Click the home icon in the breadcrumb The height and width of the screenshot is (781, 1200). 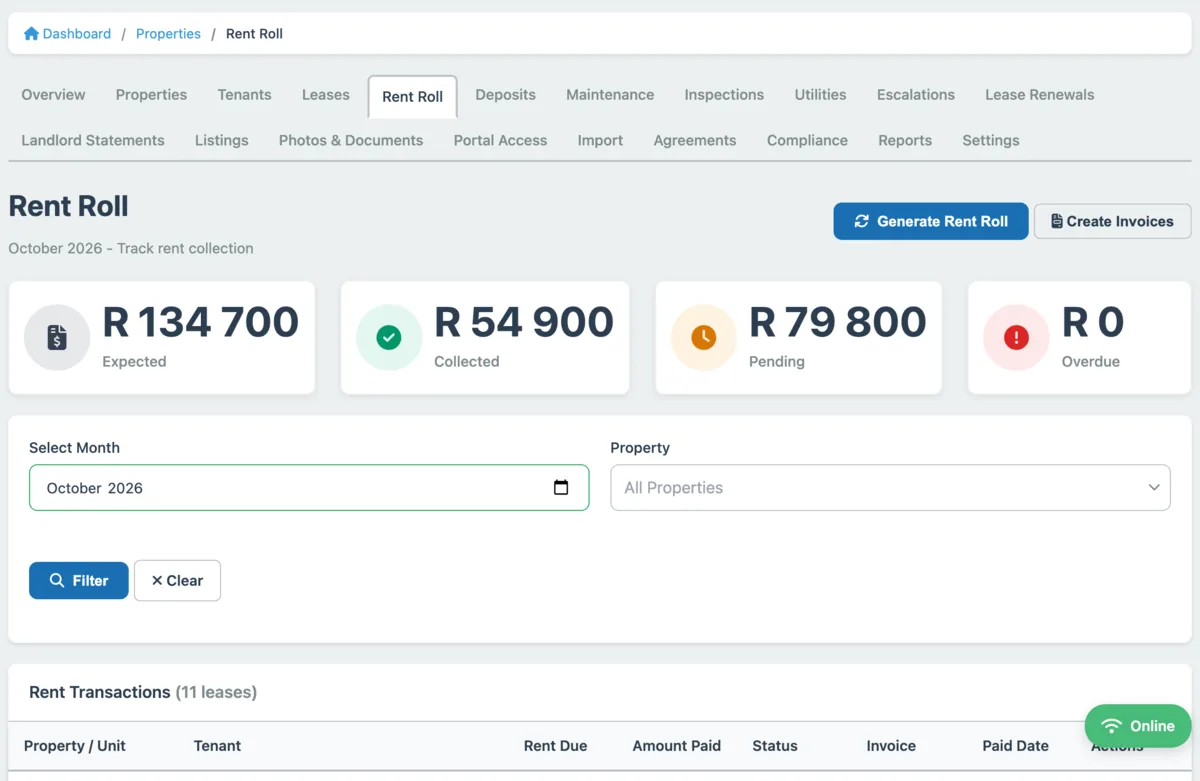point(30,33)
